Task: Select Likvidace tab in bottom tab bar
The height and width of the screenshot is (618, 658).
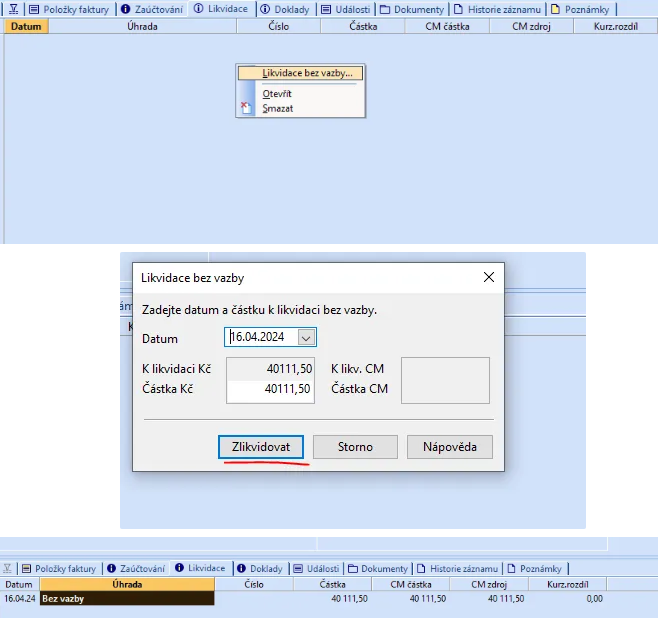Action: tap(201, 568)
